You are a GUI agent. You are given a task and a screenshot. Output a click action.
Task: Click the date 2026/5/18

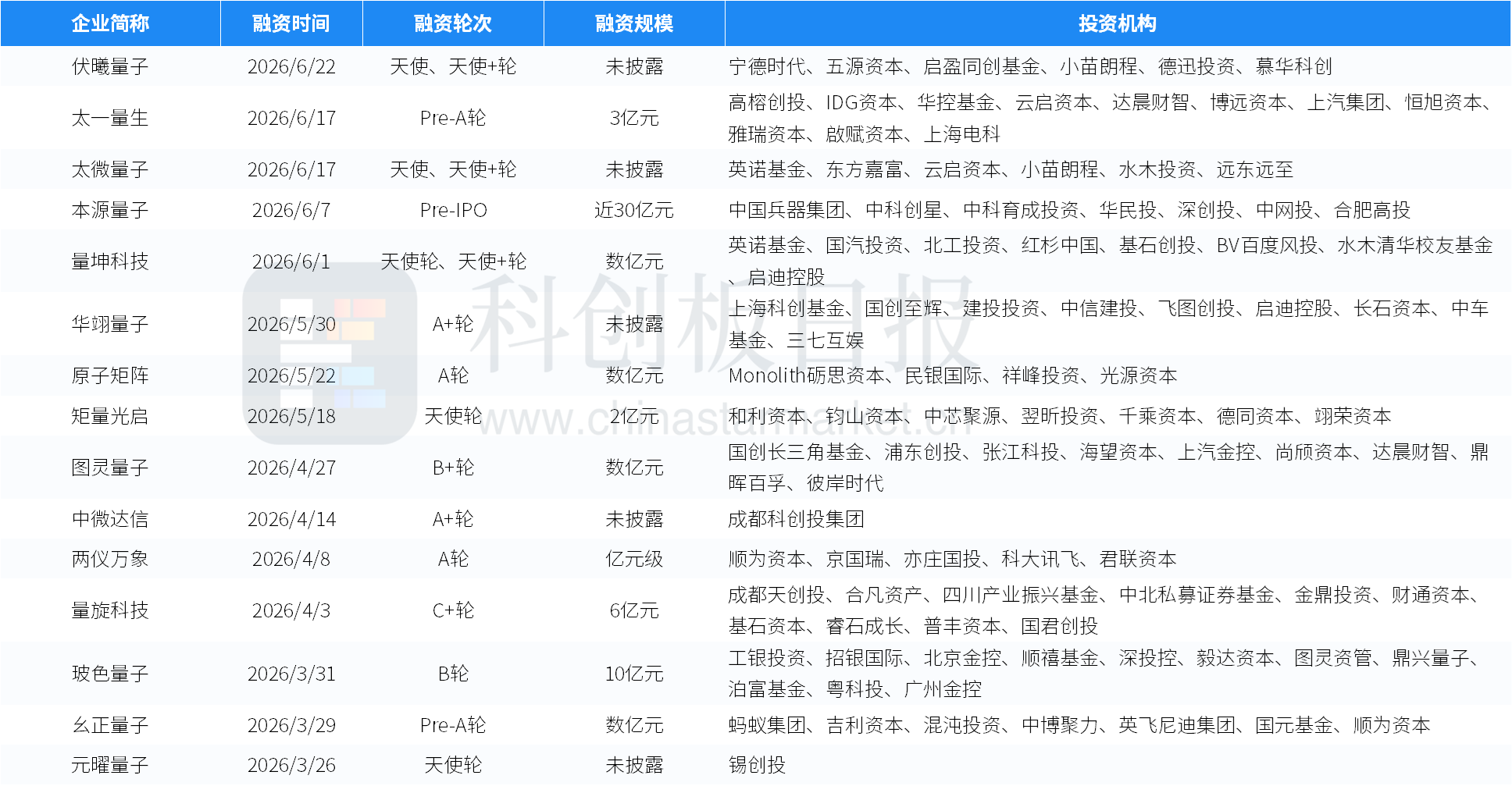(x=291, y=416)
